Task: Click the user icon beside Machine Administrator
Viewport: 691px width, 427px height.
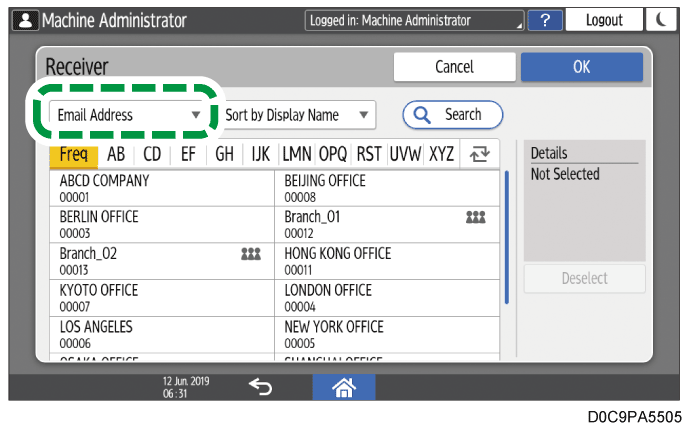Action: 20,20
